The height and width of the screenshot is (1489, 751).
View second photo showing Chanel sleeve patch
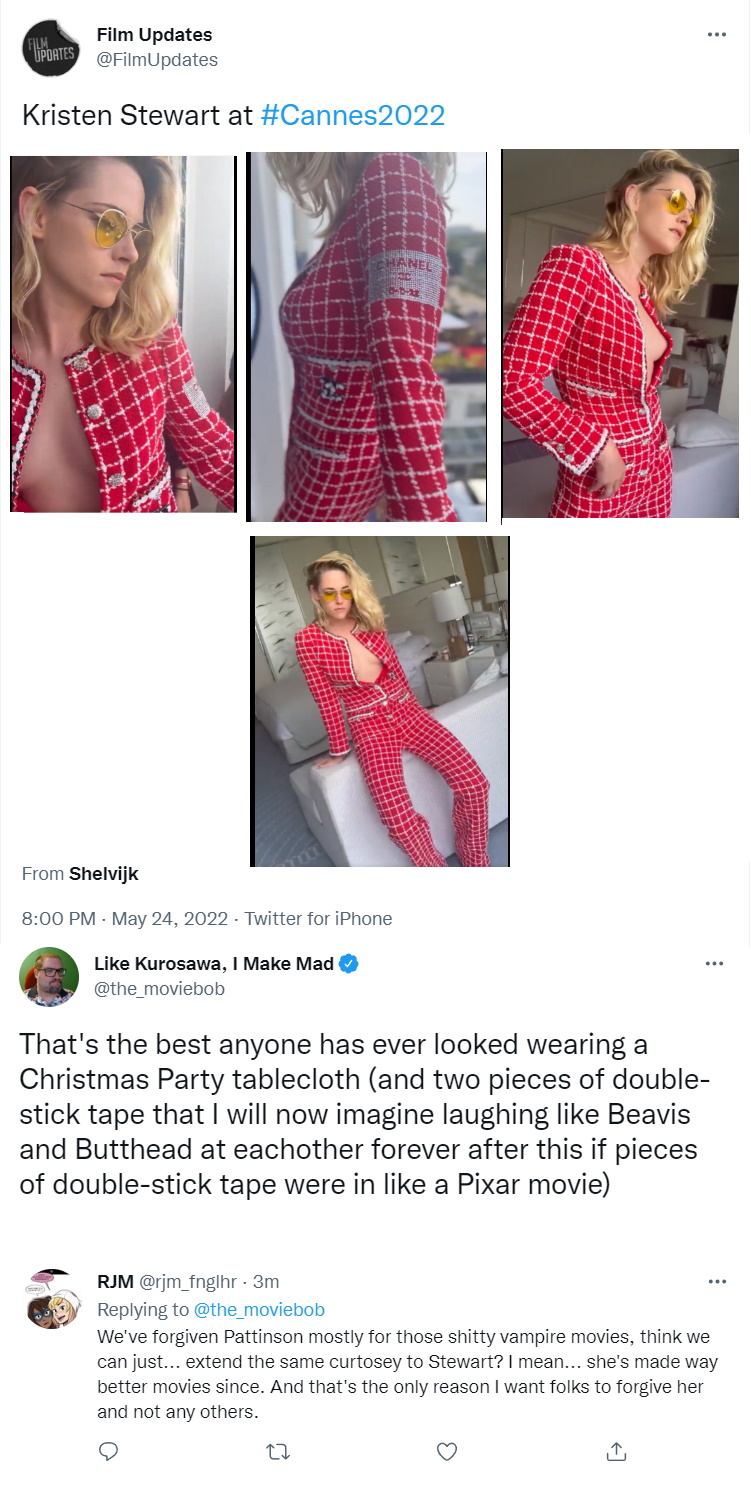tap(367, 336)
